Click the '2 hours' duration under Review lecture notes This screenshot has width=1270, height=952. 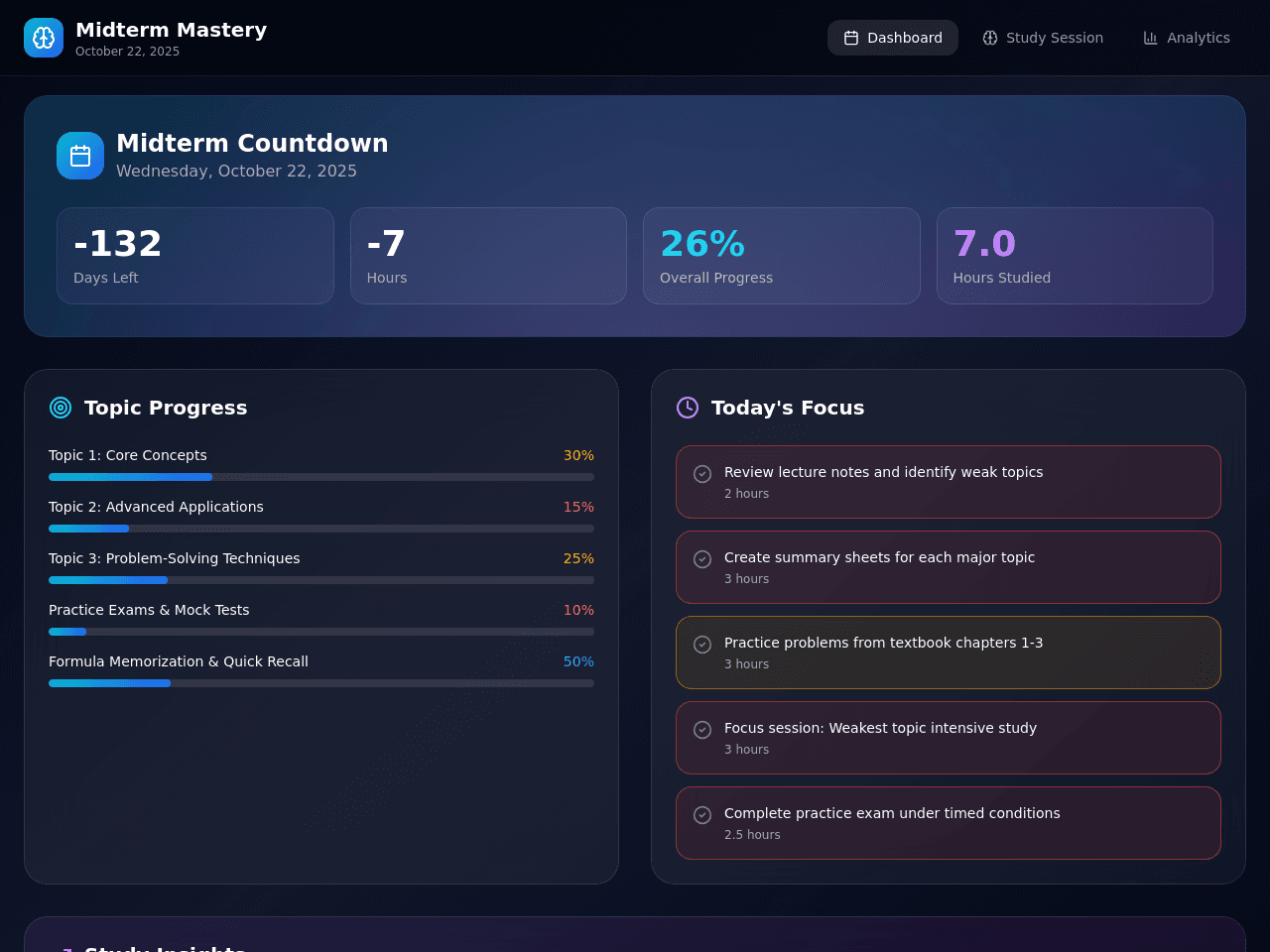point(746,494)
